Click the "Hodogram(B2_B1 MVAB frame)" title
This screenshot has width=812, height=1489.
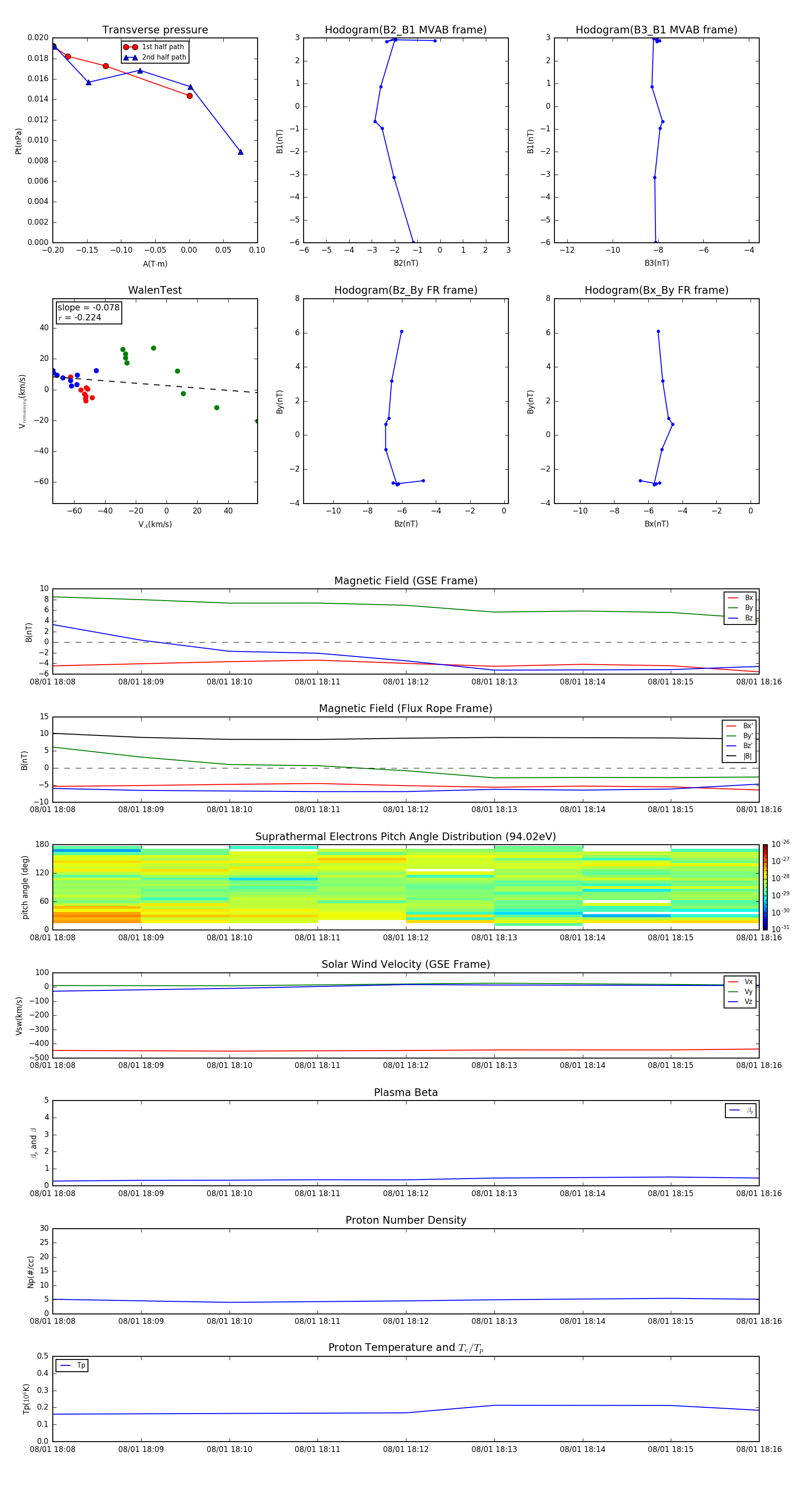(x=405, y=30)
